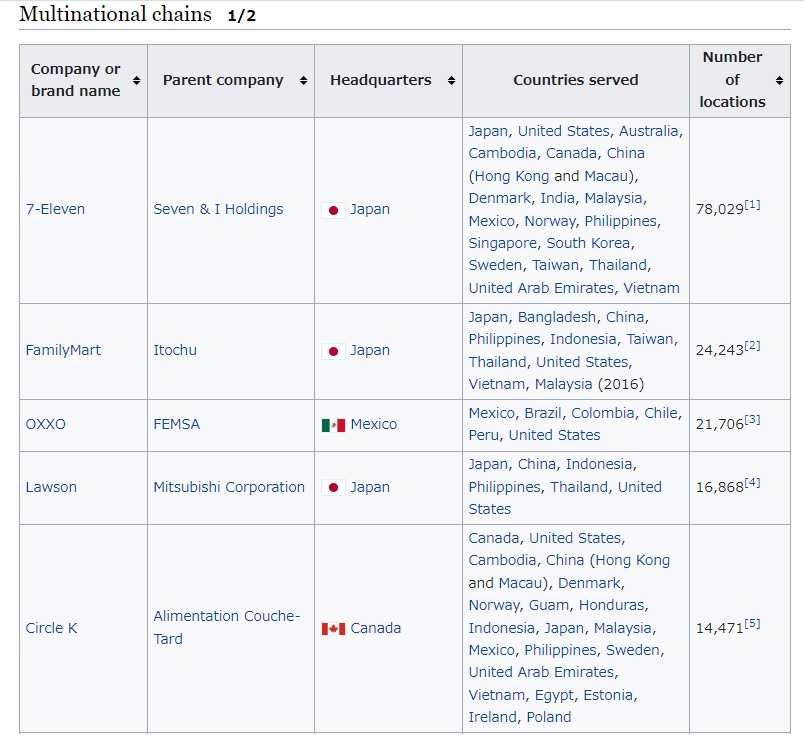Open the 7-Eleven company link
This screenshot has width=804, height=755.
coord(55,209)
